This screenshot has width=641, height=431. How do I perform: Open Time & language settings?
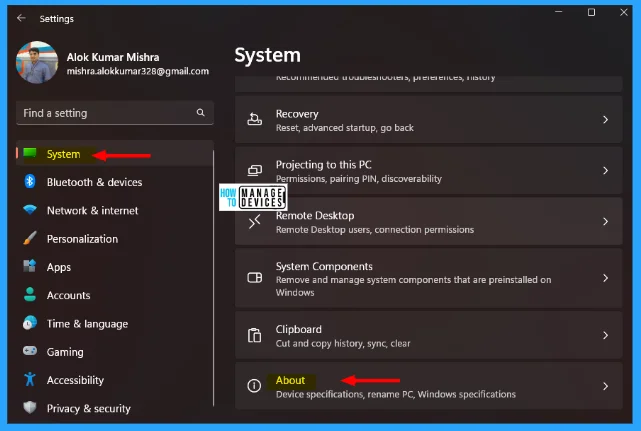click(x=87, y=324)
